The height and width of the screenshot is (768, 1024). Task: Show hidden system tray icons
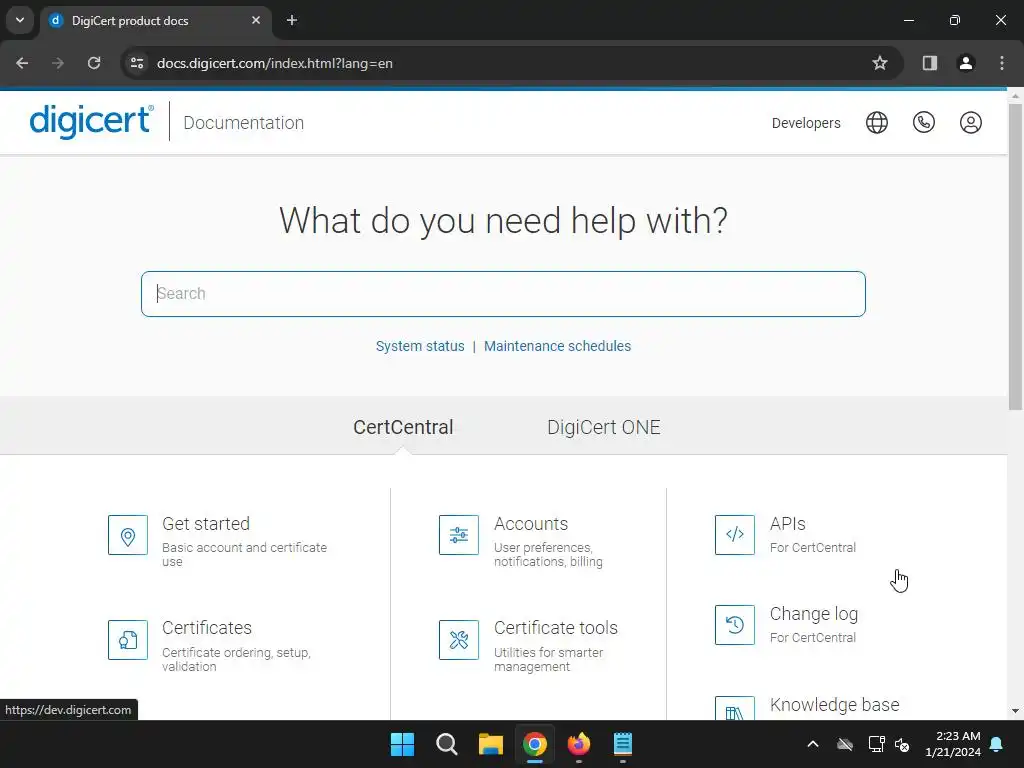812,744
